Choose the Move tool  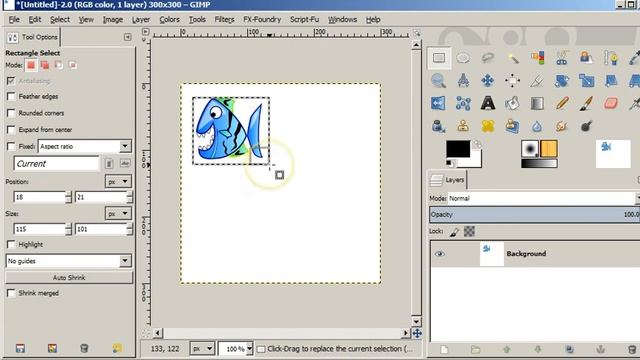[488, 81]
